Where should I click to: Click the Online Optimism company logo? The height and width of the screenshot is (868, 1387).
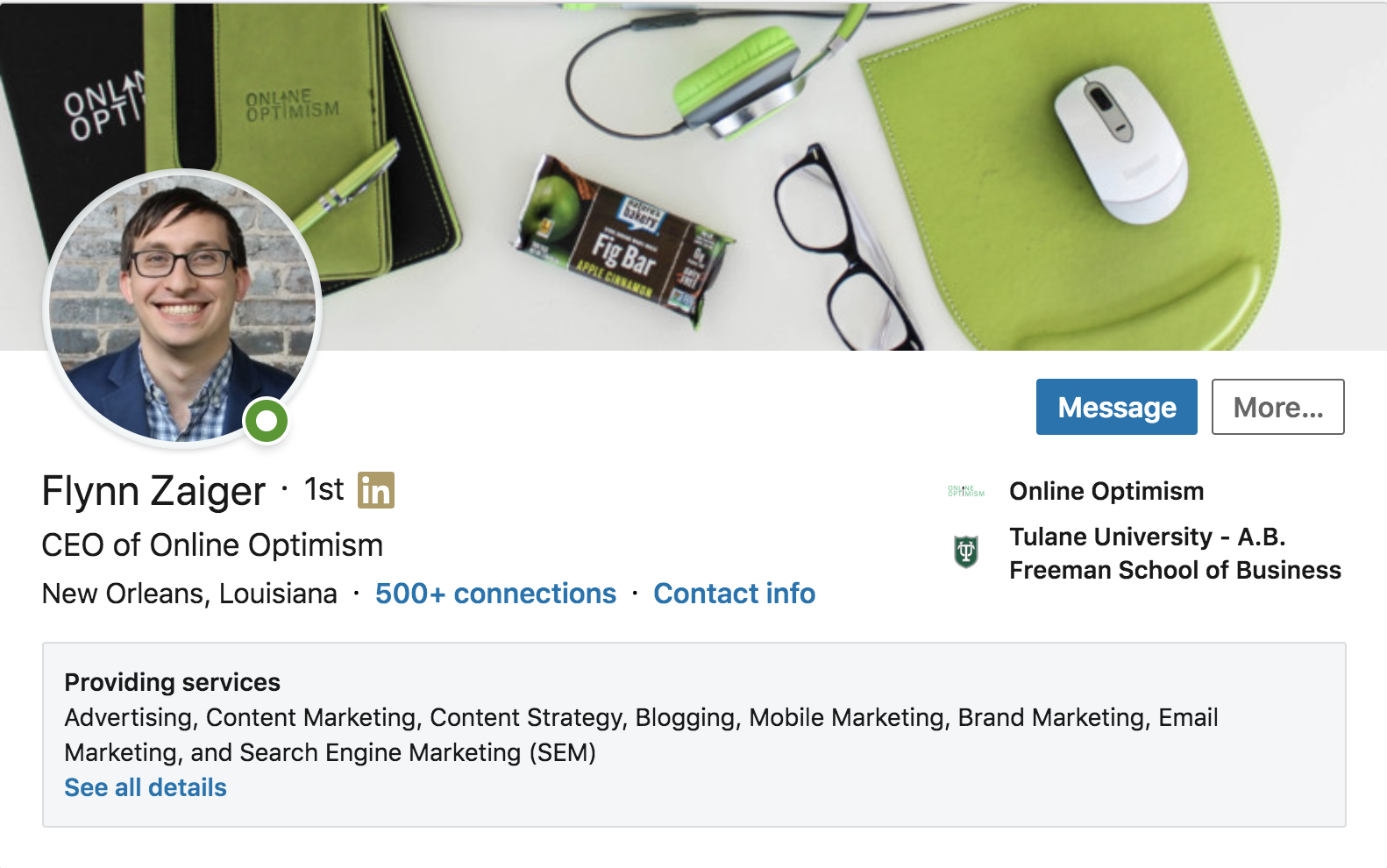[966, 492]
